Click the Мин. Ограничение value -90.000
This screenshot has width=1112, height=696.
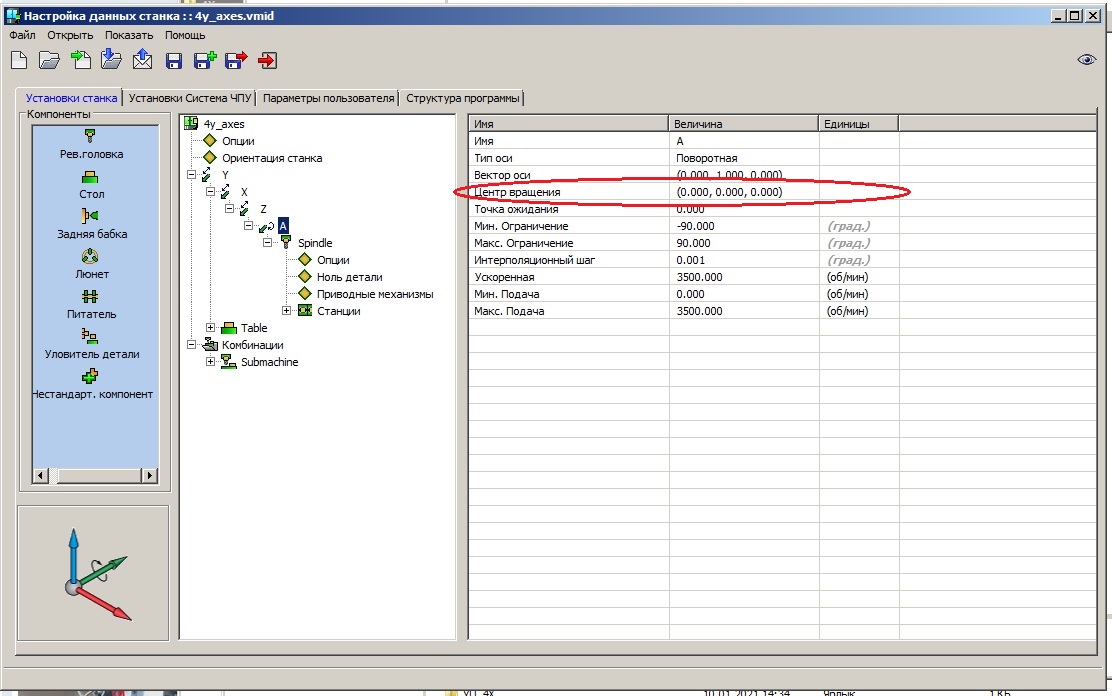point(744,226)
